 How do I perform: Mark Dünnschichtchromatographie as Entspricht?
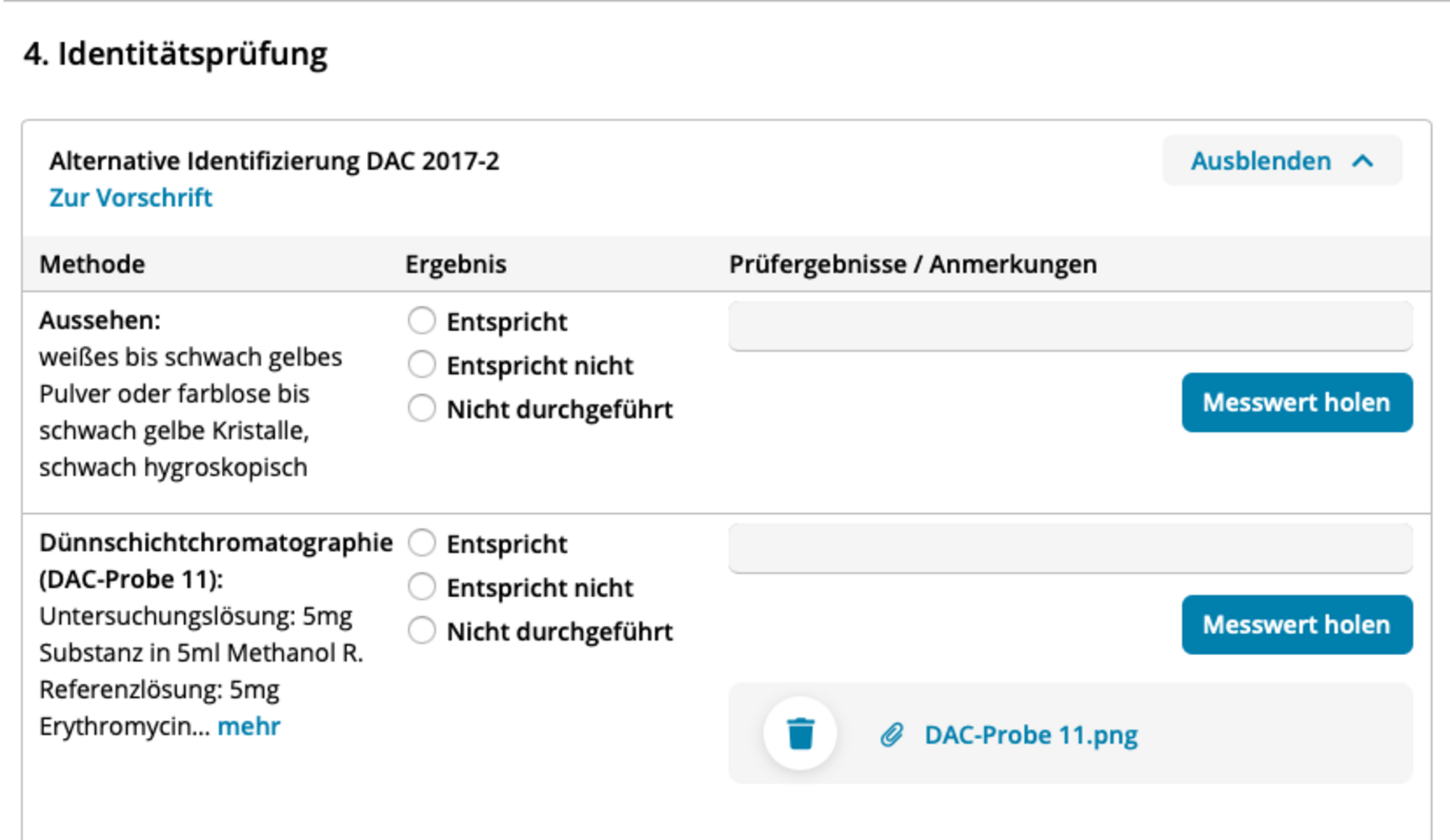pos(421,543)
